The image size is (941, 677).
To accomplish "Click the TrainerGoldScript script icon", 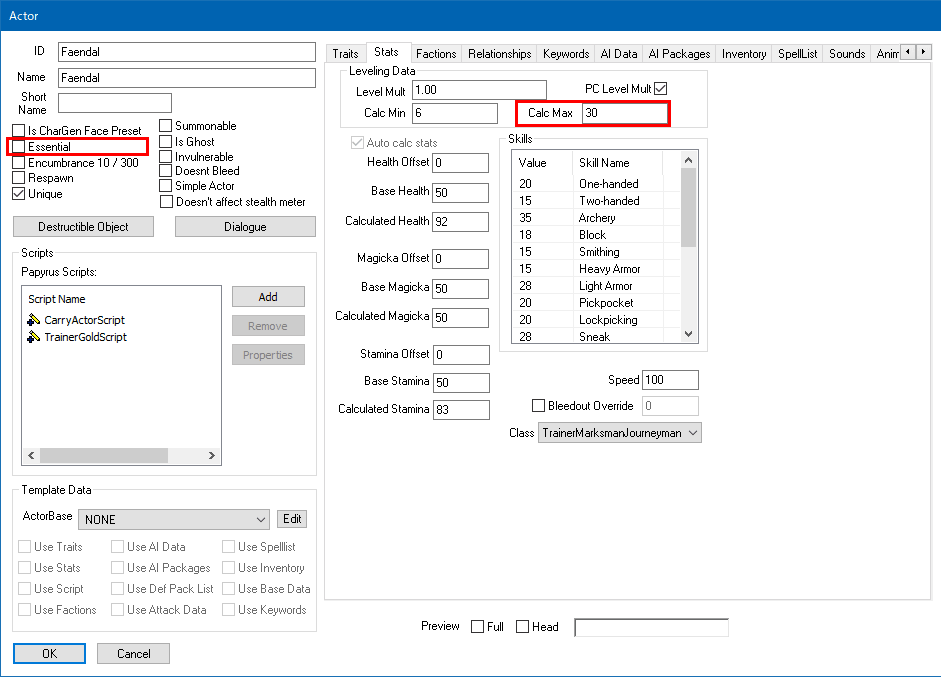I will (34, 337).
